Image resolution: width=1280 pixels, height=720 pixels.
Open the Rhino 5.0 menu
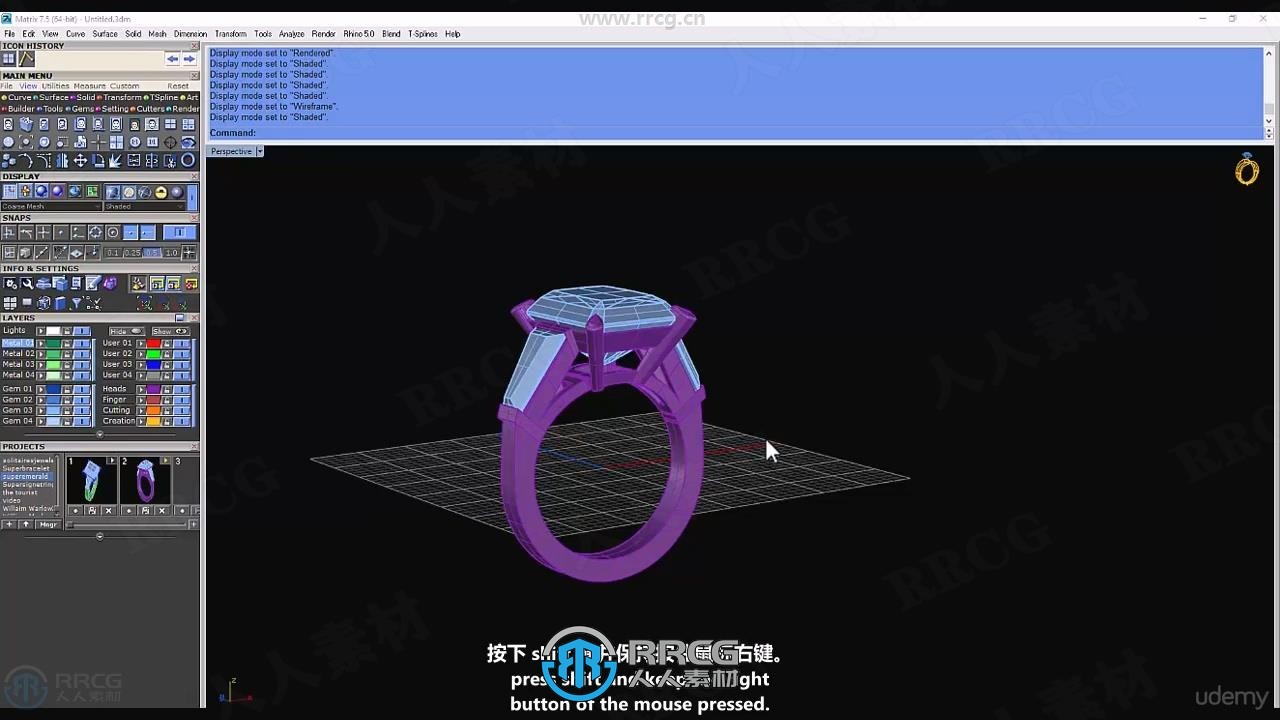[x=359, y=34]
